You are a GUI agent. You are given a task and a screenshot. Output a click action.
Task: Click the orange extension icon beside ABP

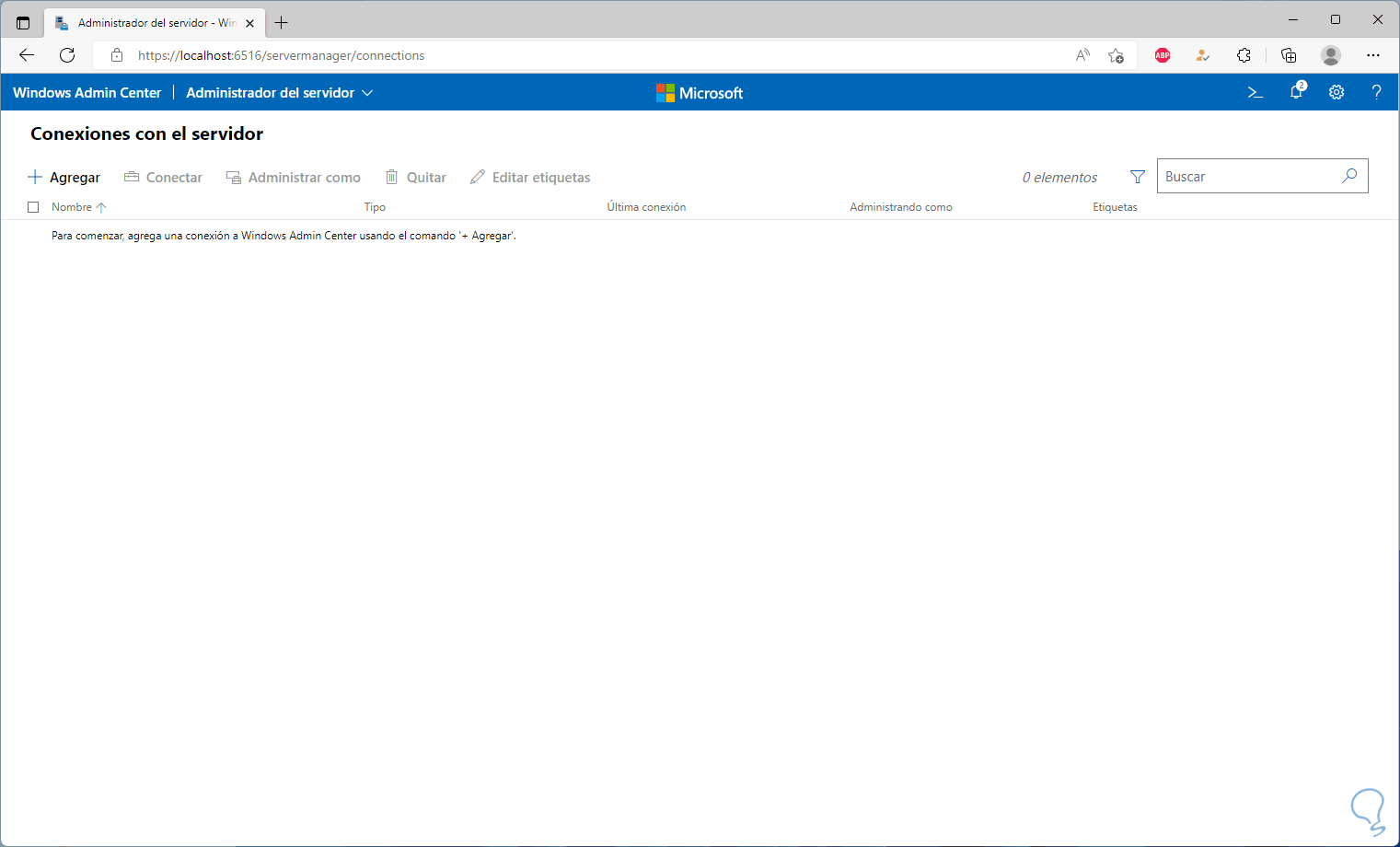pyautogui.click(x=1202, y=55)
